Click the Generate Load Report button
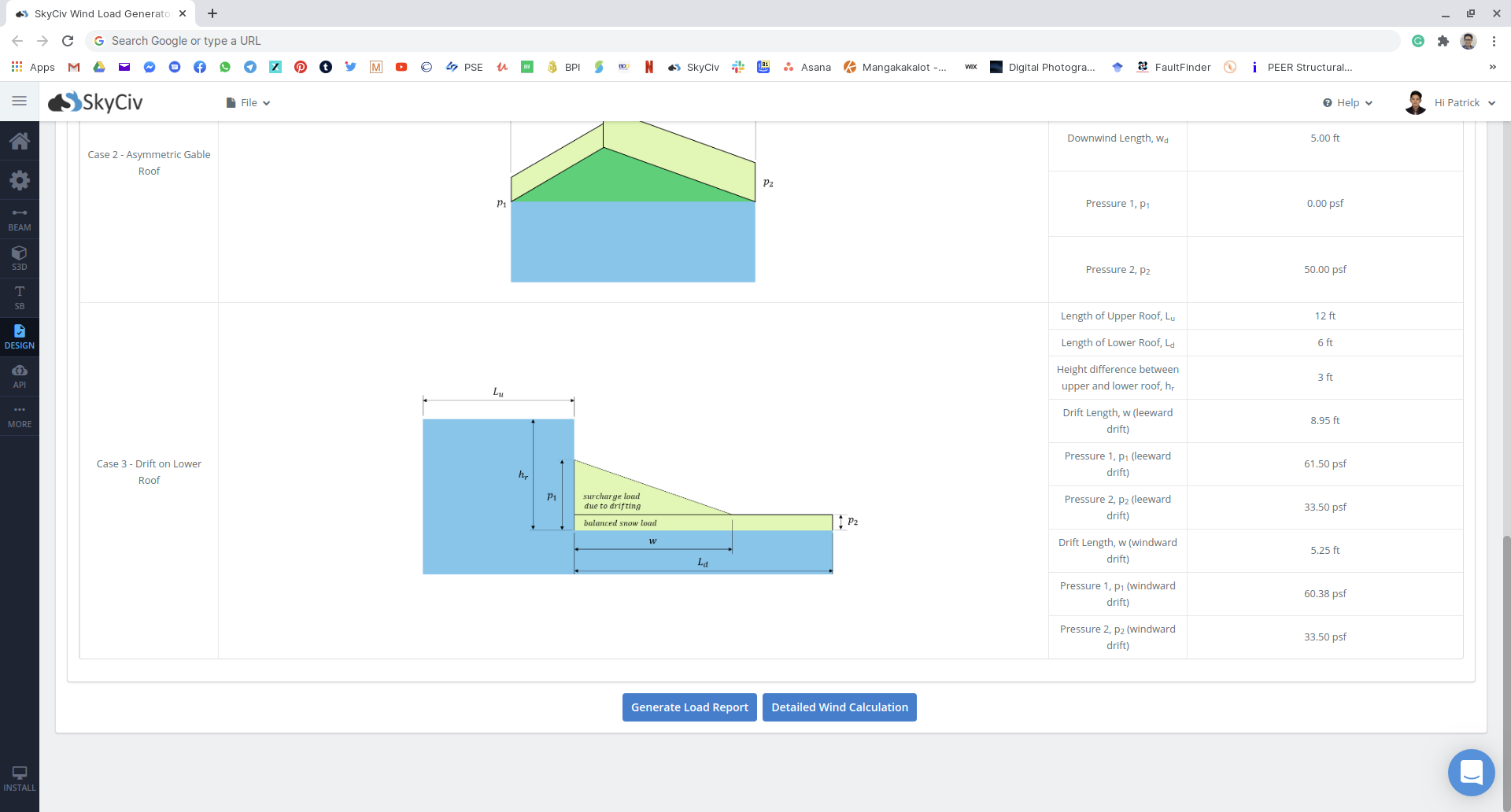Screen dimensions: 1511x812 click(689, 707)
